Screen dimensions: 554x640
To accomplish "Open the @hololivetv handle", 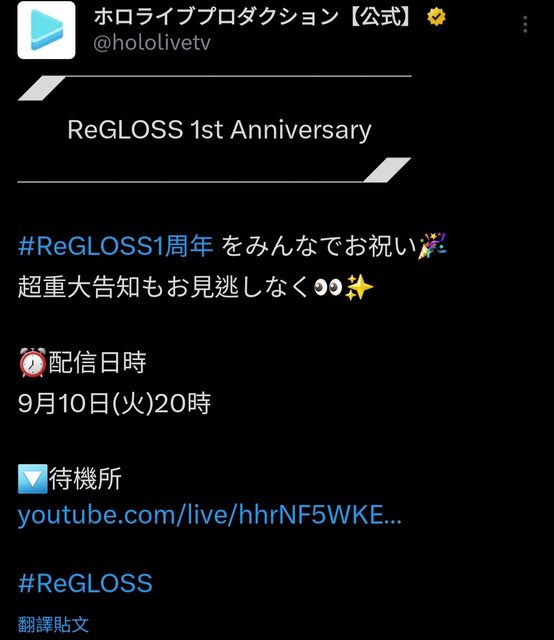I will tap(152, 43).
